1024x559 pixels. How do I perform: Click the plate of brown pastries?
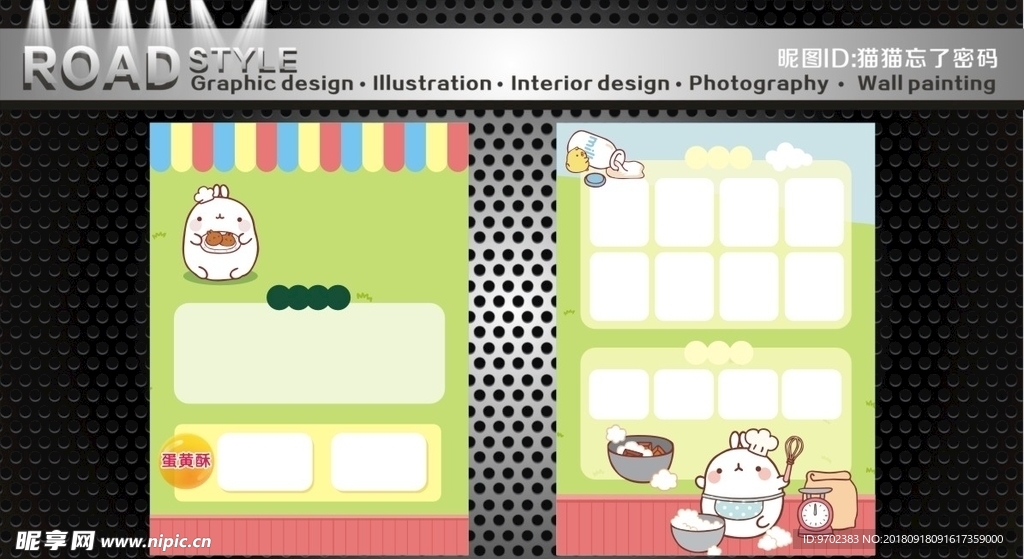[x=220, y=240]
